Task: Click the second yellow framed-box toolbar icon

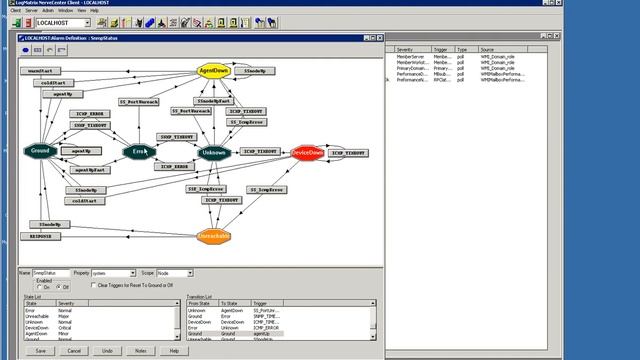Action: click(233, 23)
